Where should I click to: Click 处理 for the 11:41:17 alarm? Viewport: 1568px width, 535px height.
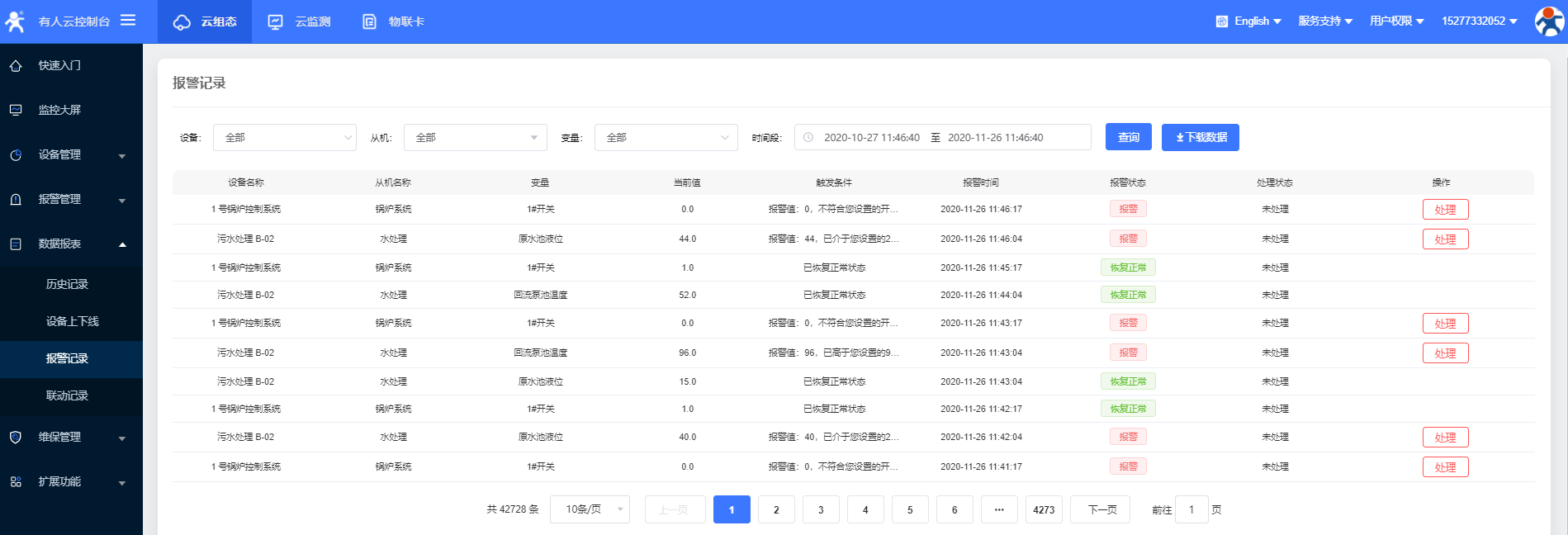[x=1446, y=467]
